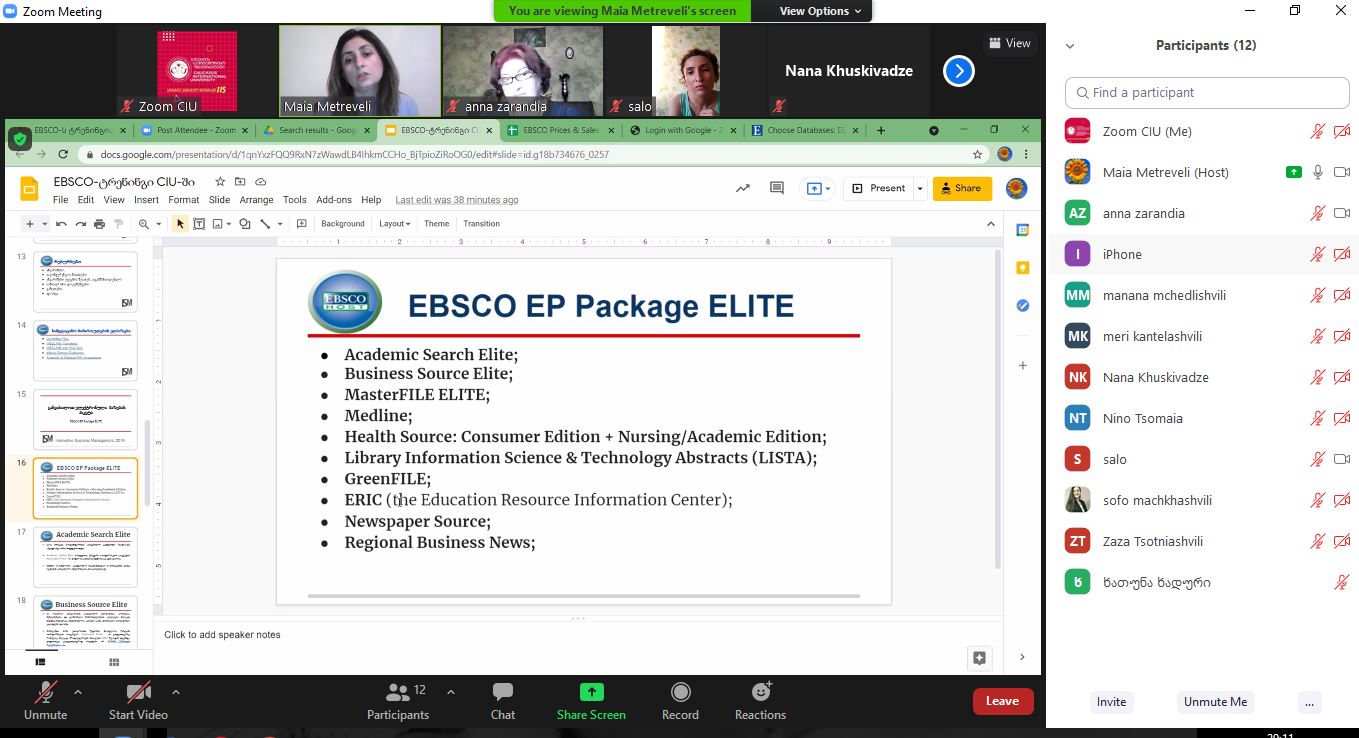Open the Add-ons menu in Slides
The height and width of the screenshot is (738, 1359).
click(334, 200)
